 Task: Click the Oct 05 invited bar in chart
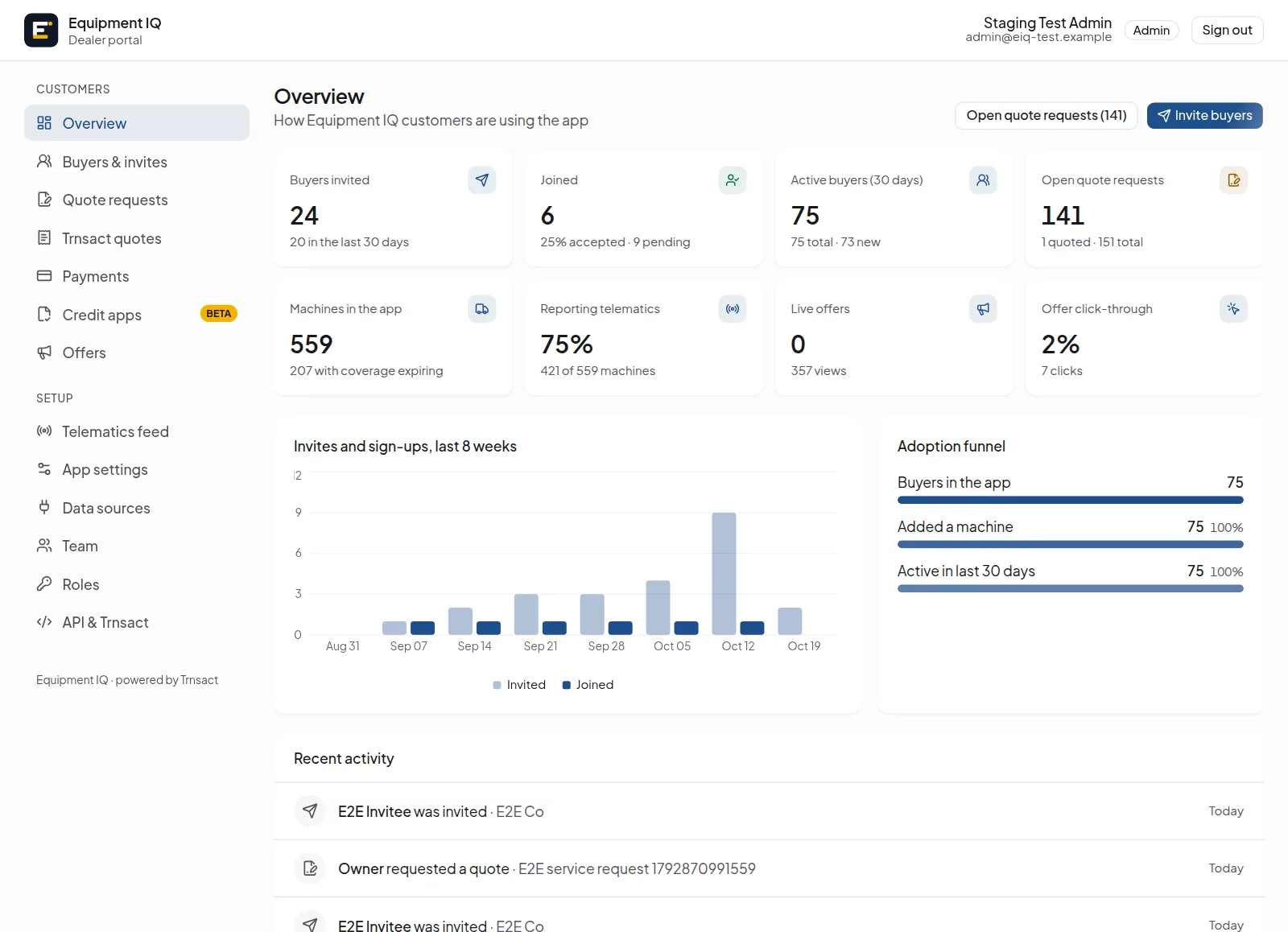[658, 607]
